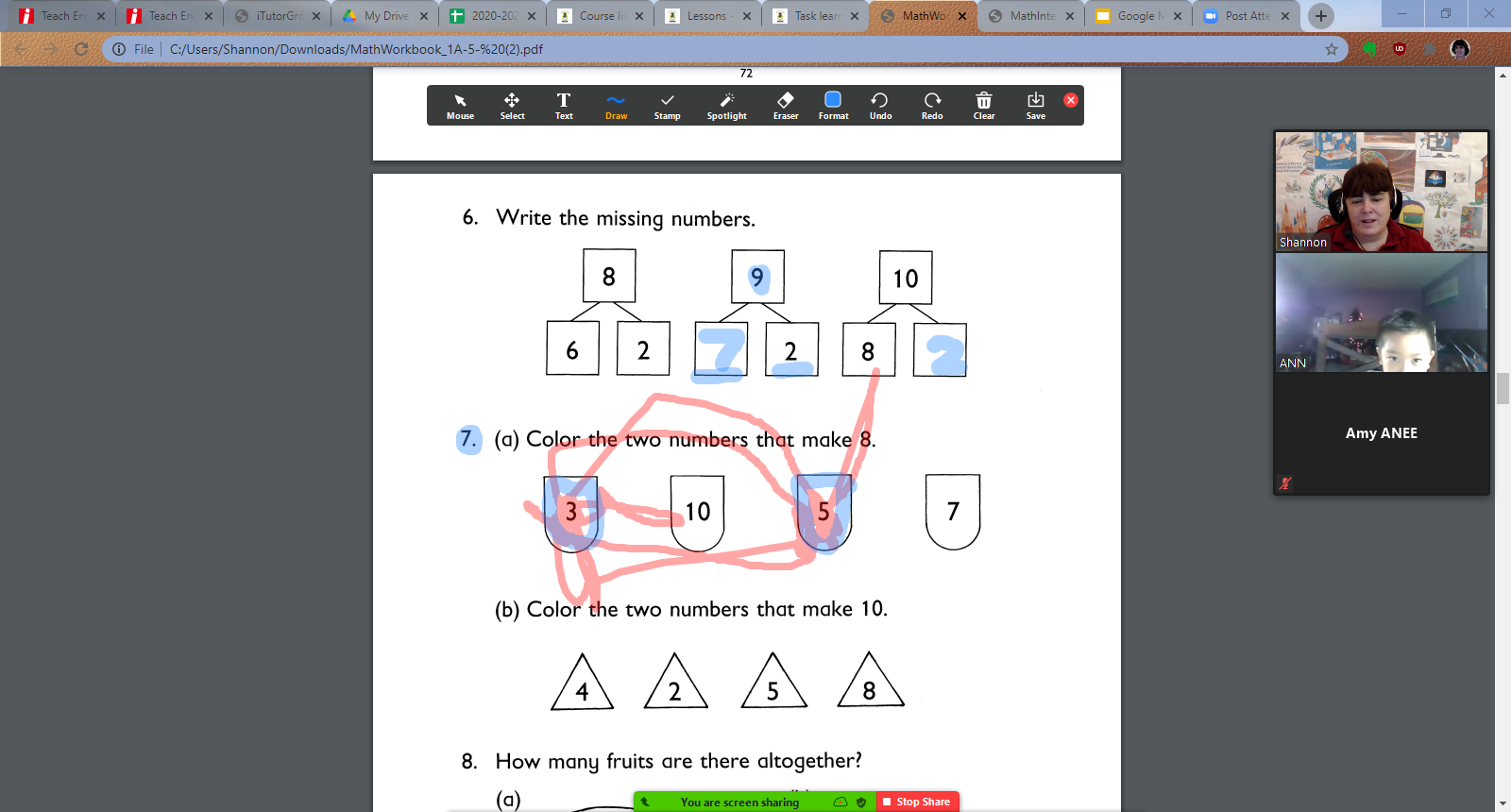
Task: Redo the annotation
Action: [932, 106]
